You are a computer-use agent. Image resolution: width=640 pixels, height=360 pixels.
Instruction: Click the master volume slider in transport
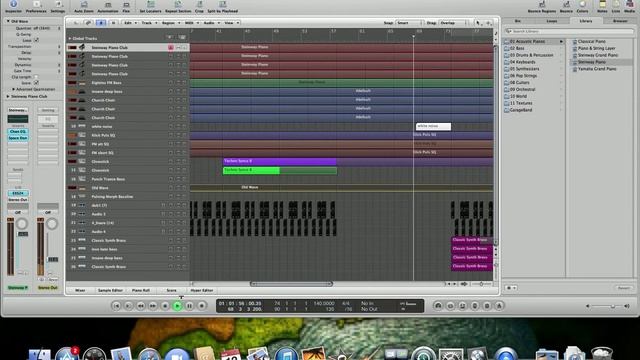(607, 306)
